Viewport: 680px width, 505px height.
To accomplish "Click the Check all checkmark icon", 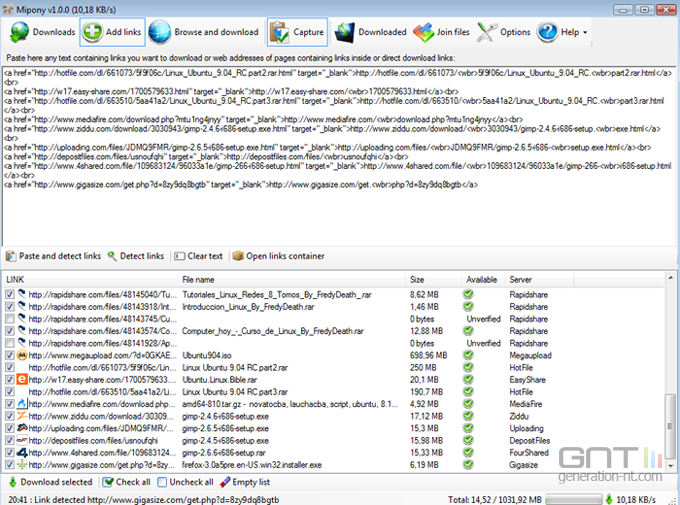I will click(108, 482).
